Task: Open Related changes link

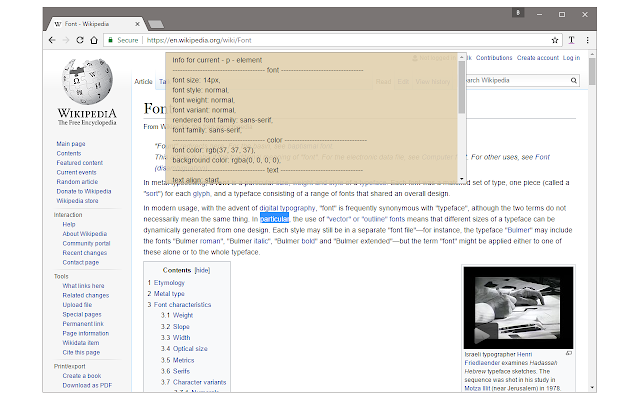Action: pos(86,295)
